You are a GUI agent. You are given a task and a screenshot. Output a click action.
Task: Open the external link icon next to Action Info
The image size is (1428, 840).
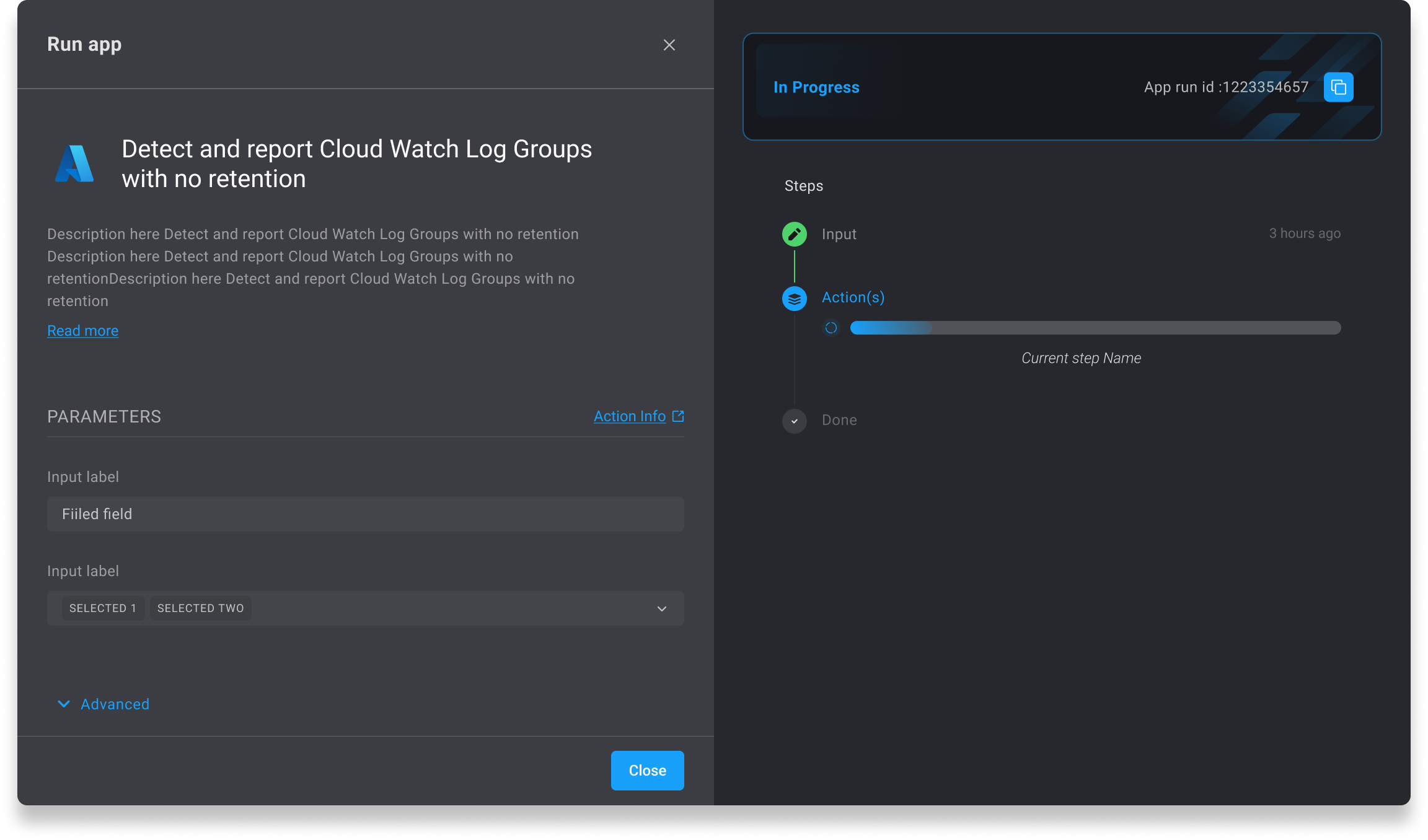678,416
